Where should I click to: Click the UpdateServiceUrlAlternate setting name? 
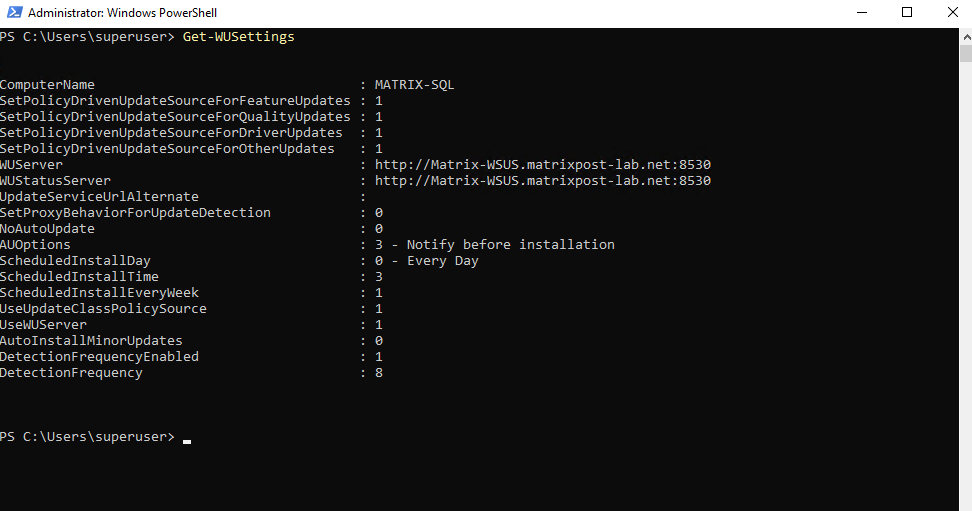coord(99,197)
